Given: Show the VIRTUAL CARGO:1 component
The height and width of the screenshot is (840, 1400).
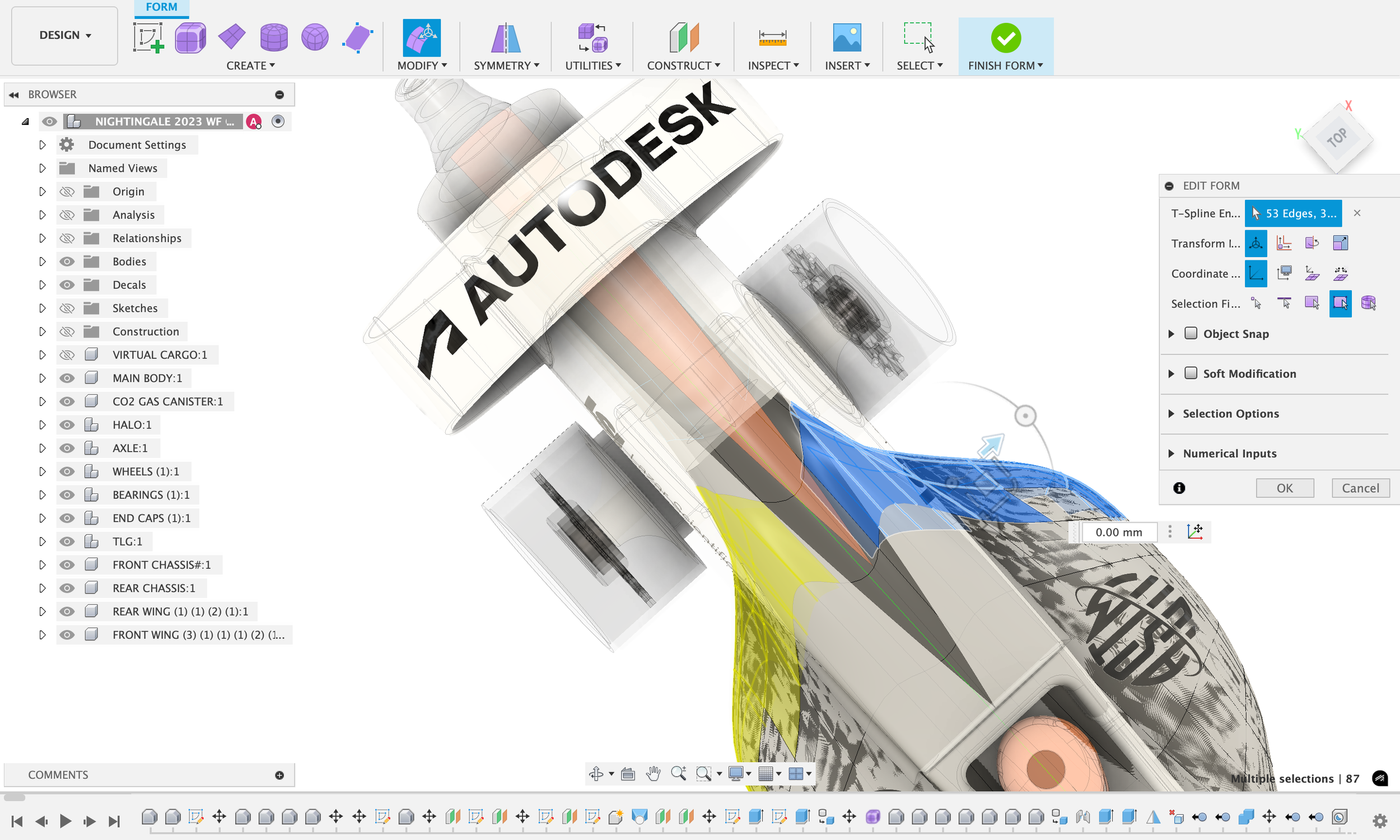Looking at the screenshot, I should click(67, 355).
